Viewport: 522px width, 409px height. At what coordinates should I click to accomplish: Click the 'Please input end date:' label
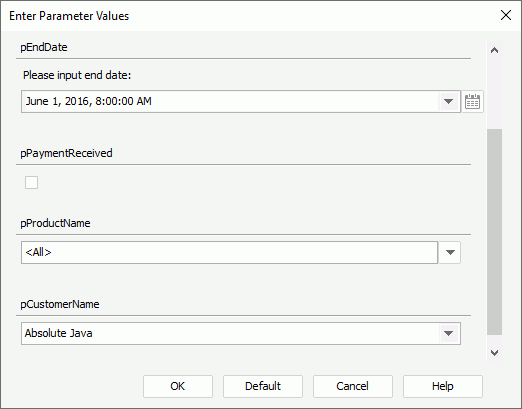pos(77,75)
